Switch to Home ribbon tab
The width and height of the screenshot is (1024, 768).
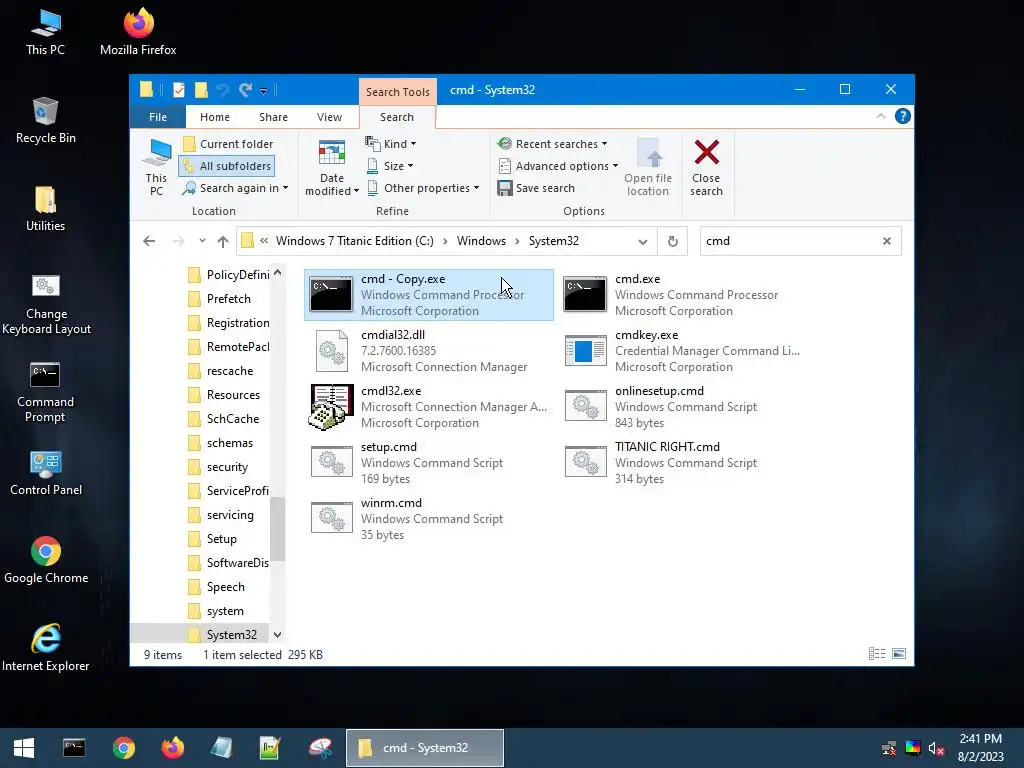click(215, 117)
